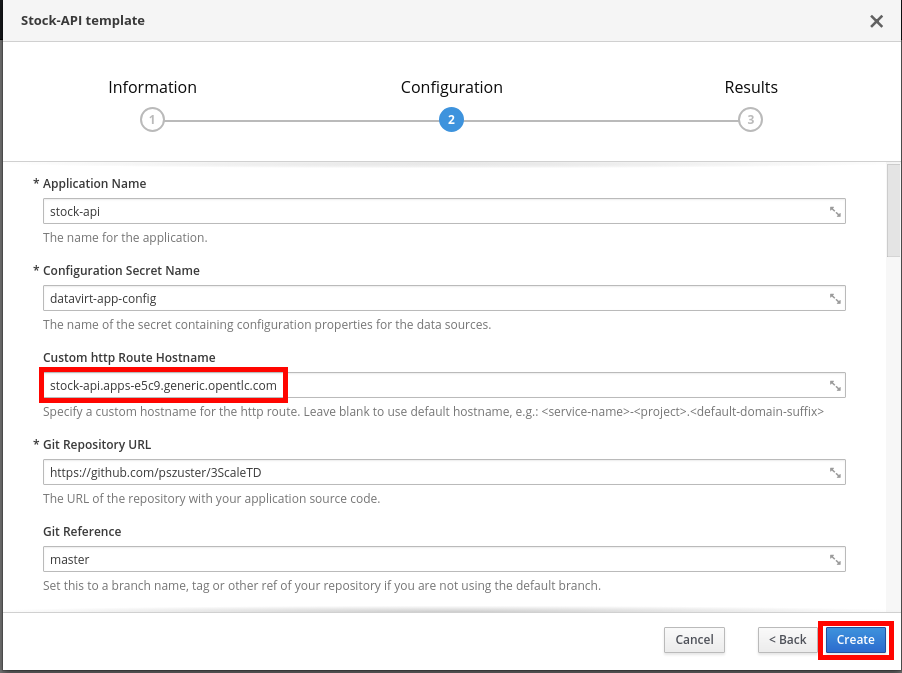Close the Stock-API template dialog

[x=876, y=21]
